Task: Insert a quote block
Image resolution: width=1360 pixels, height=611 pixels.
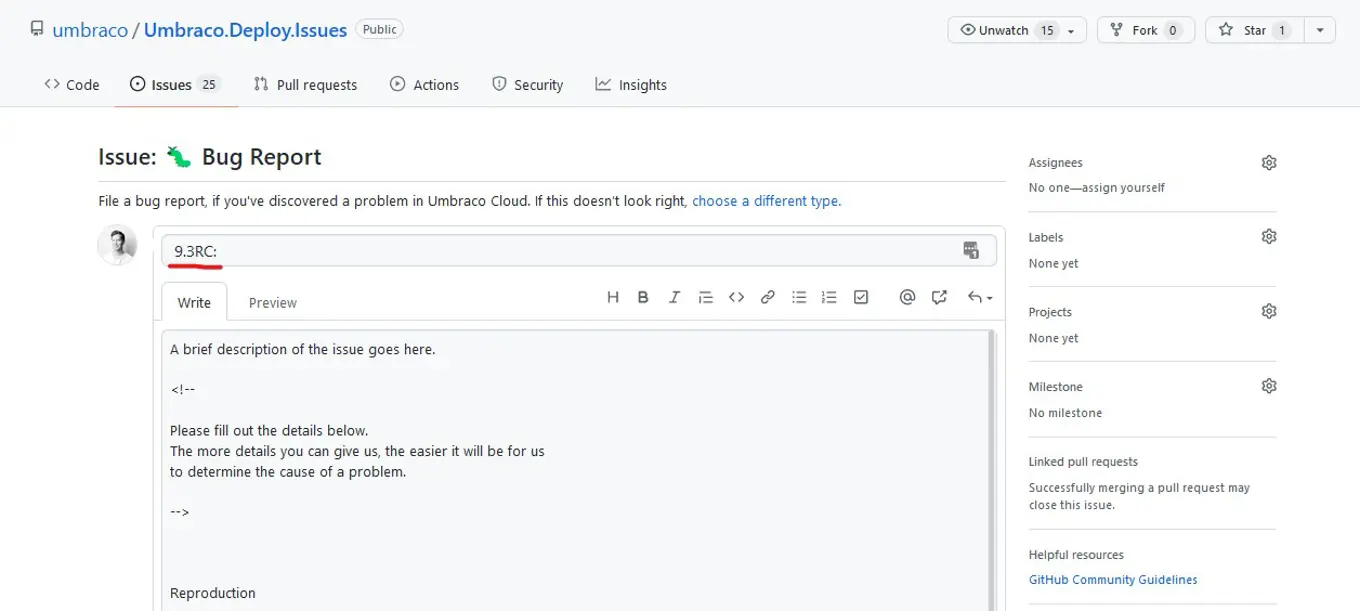Action: tap(705, 296)
